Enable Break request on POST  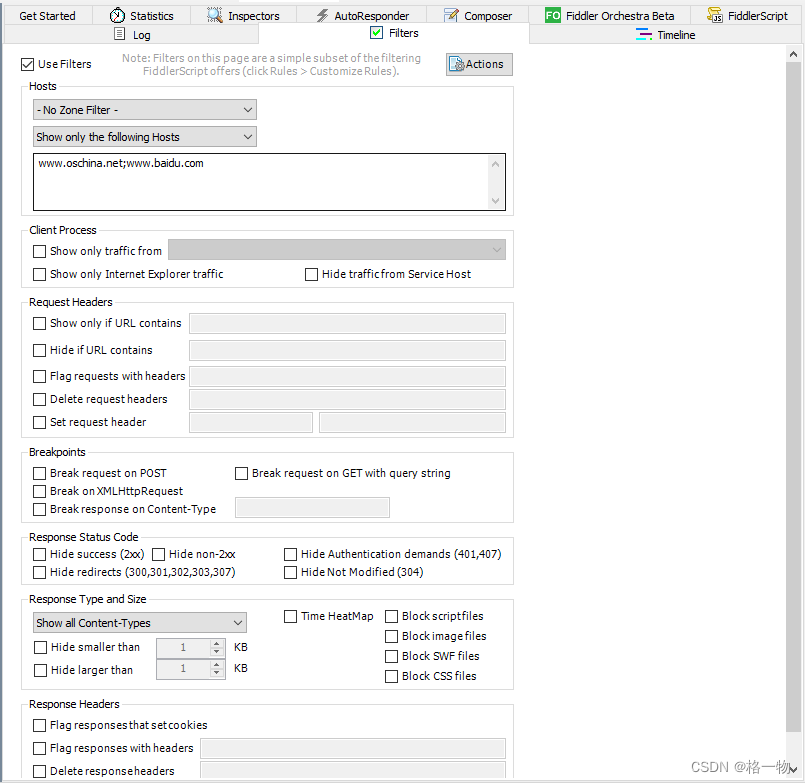39,473
